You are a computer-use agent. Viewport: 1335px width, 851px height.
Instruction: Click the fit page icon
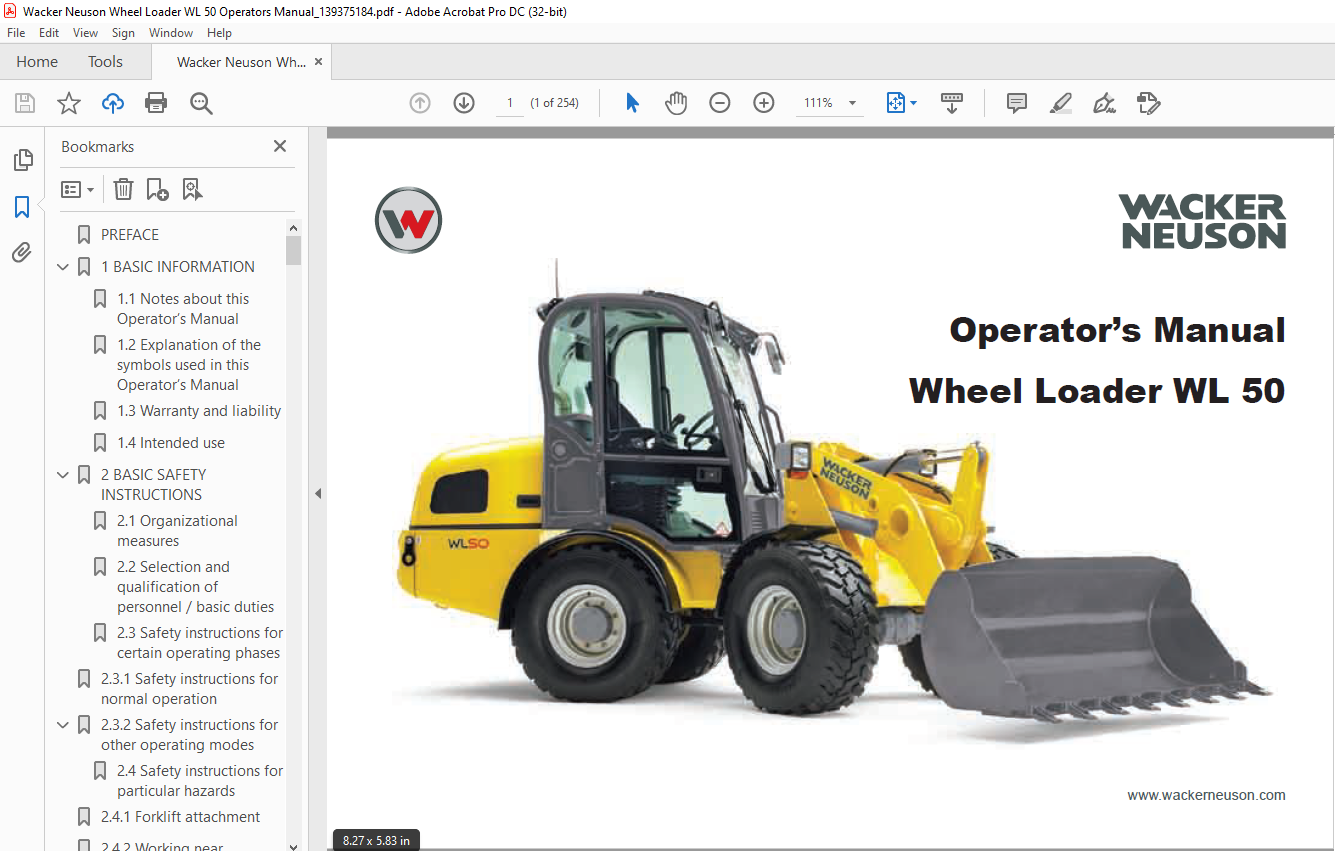[895, 103]
